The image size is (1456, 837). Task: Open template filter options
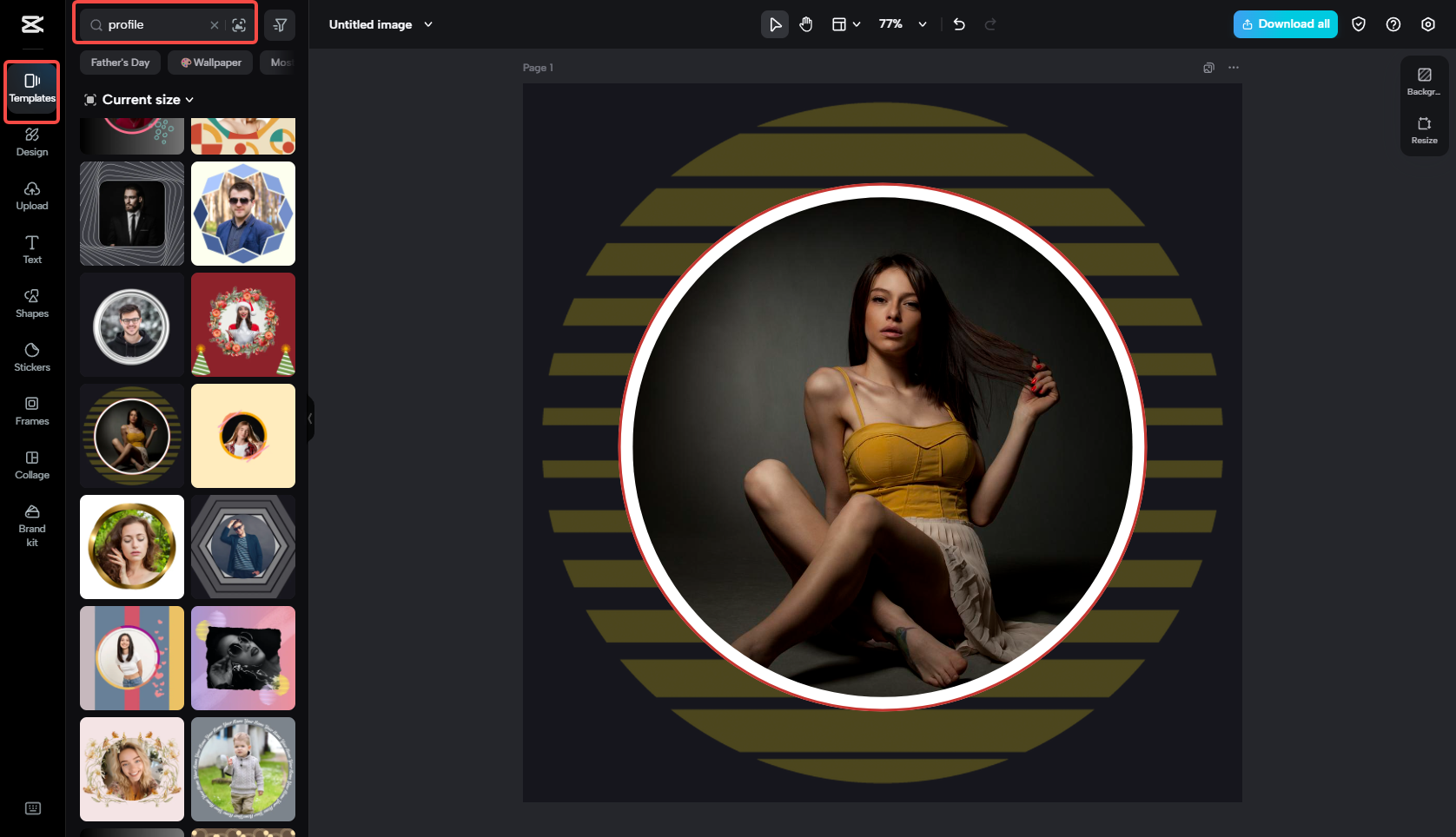pyautogui.click(x=280, y=24)
